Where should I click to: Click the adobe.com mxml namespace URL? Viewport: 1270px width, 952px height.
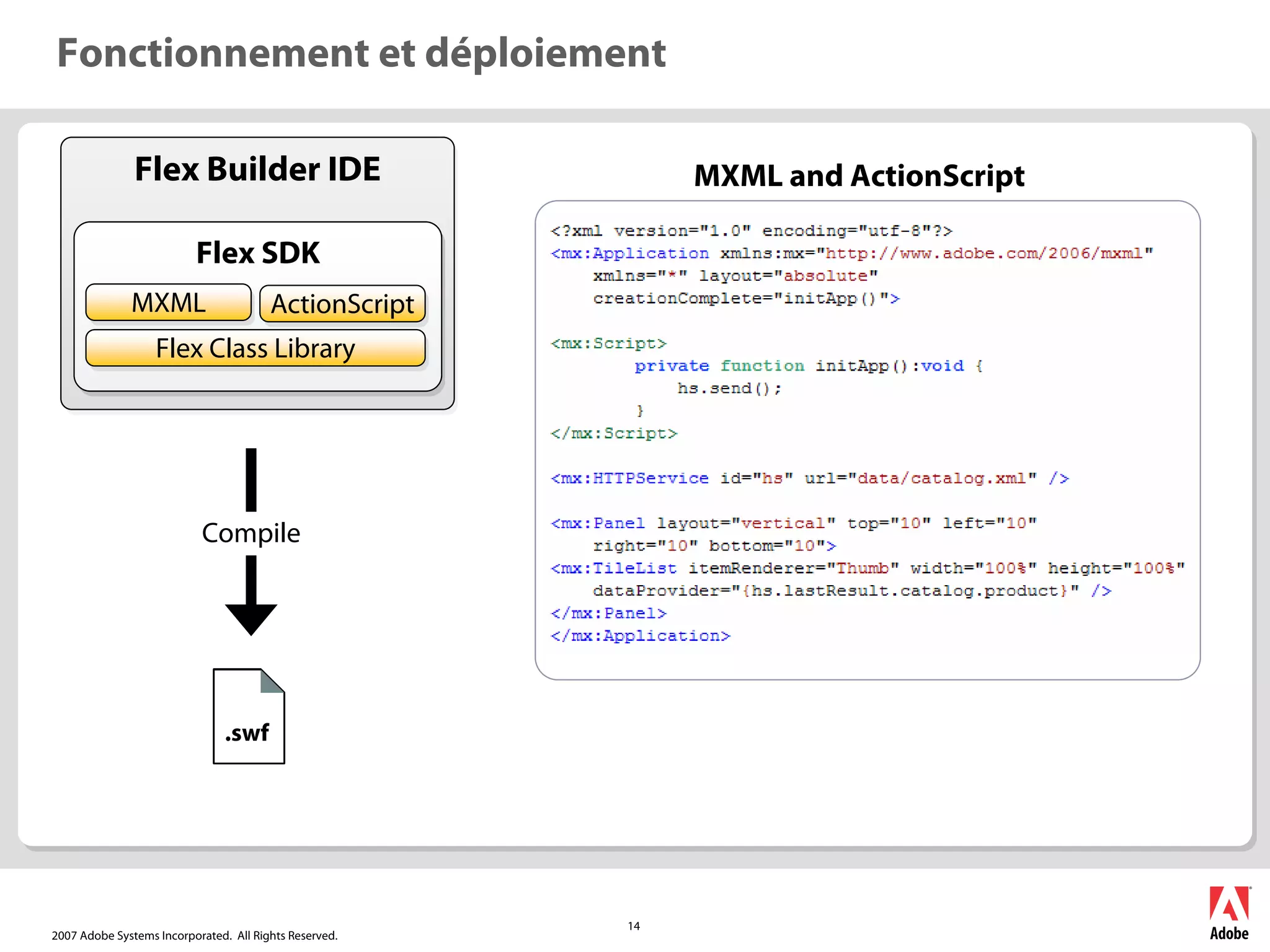click(x=984, y=253)
